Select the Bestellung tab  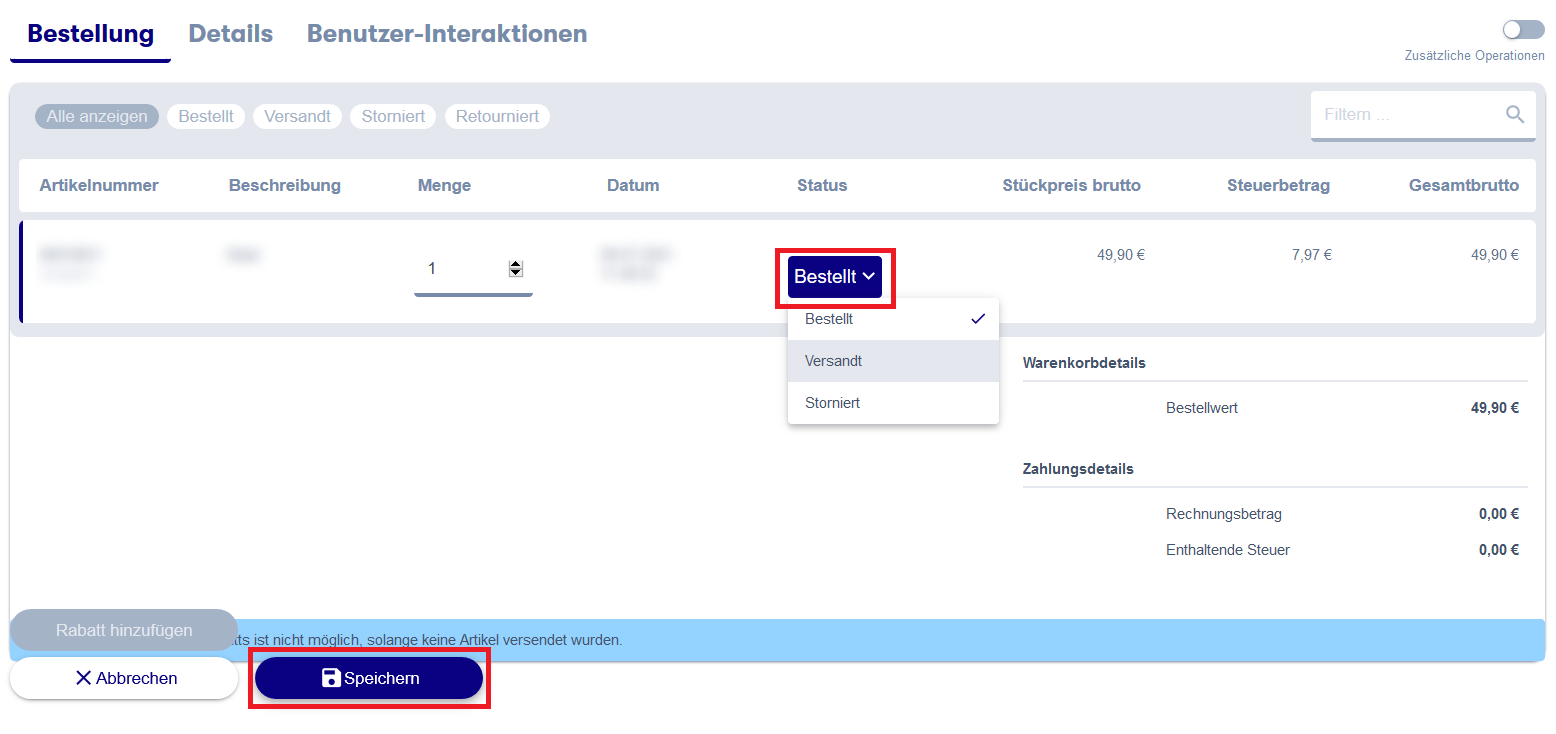[90, 34]
